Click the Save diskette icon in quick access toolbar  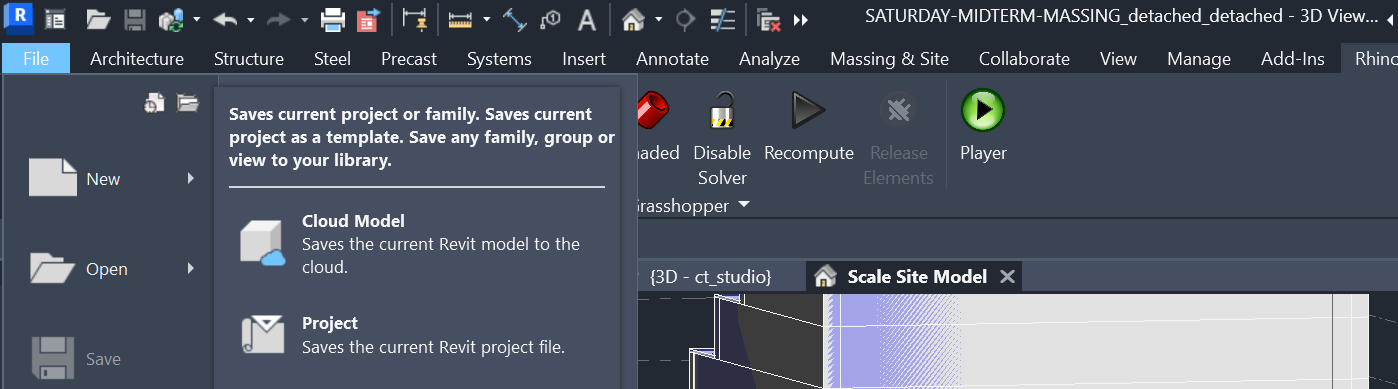pos(135,19)
